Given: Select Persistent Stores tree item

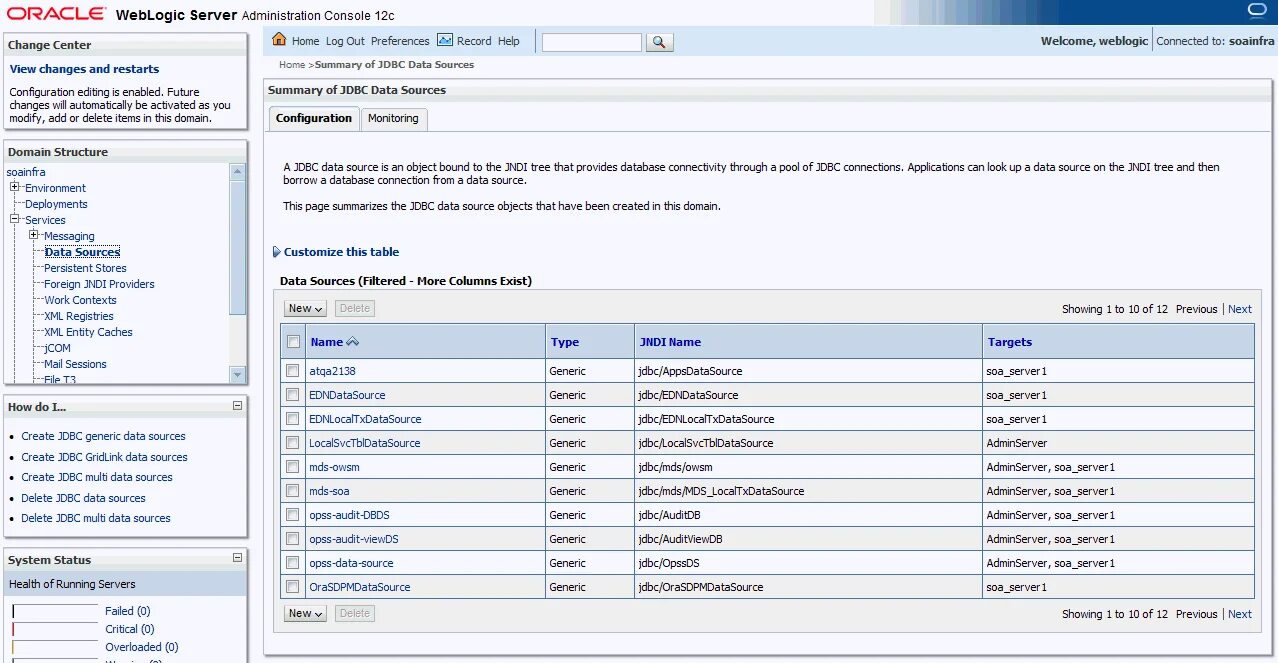Looking at the screenshot, I should (85, 268).
